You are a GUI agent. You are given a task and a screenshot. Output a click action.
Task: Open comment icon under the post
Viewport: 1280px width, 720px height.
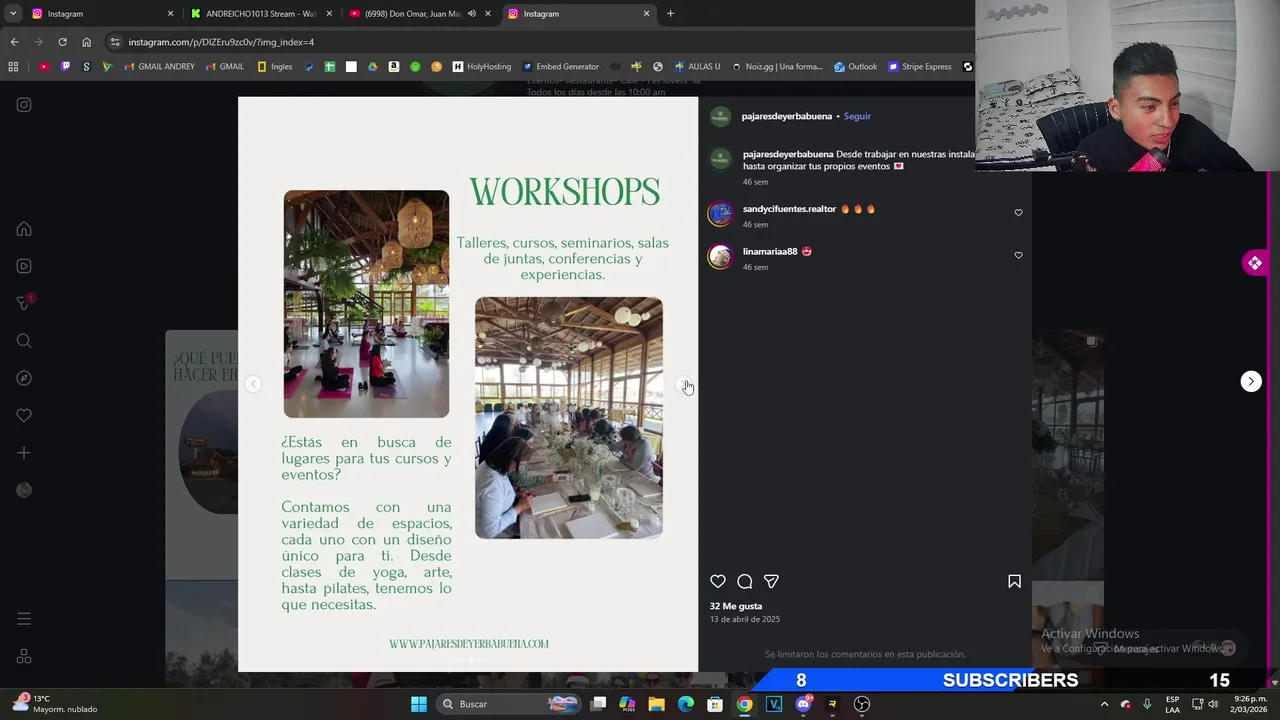click(x=745, y=581)
